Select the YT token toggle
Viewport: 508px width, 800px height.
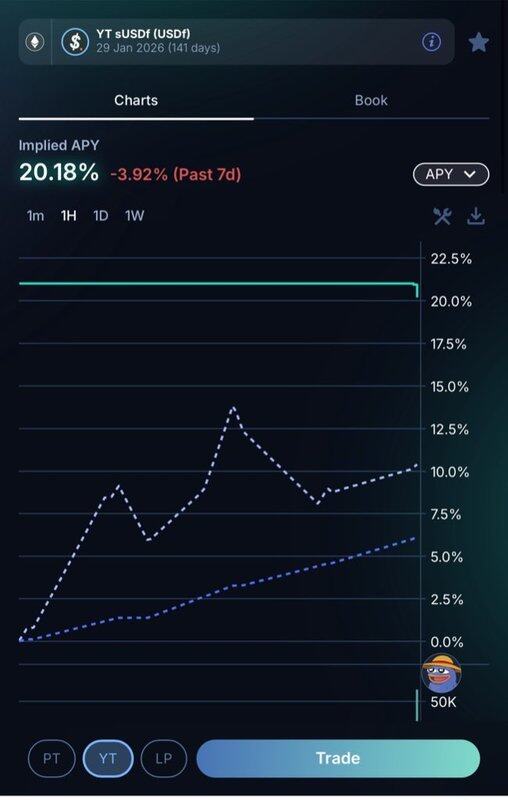tap(108, 759)
